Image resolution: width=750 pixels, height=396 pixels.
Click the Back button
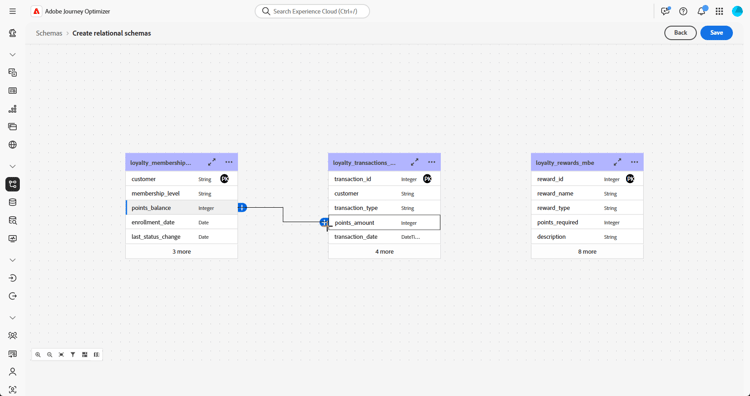tap(680, 33)
